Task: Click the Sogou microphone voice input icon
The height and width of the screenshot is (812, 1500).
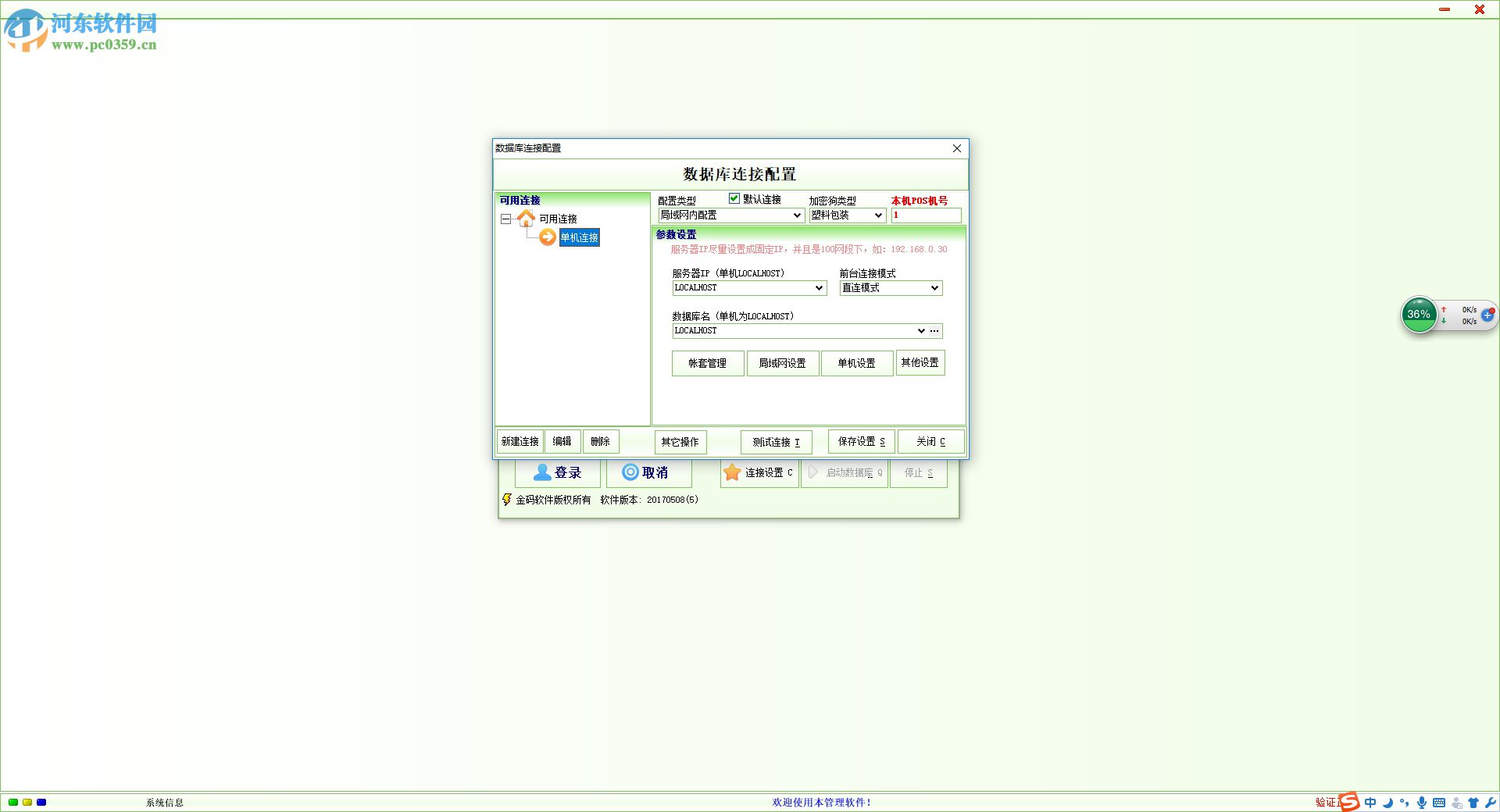Action: (1420, 802)
